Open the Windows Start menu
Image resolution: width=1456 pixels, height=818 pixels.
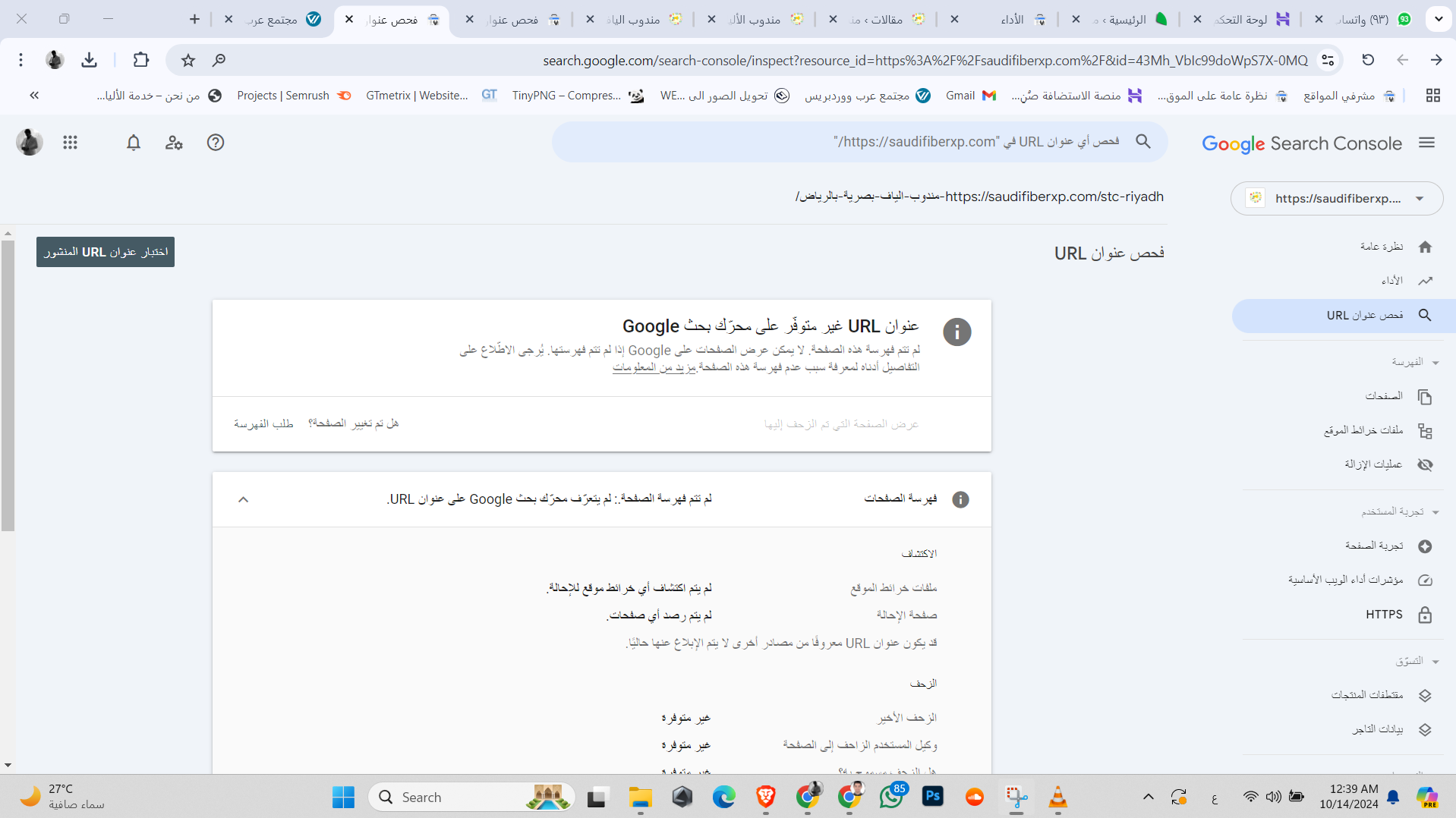(x=343, y=797)
